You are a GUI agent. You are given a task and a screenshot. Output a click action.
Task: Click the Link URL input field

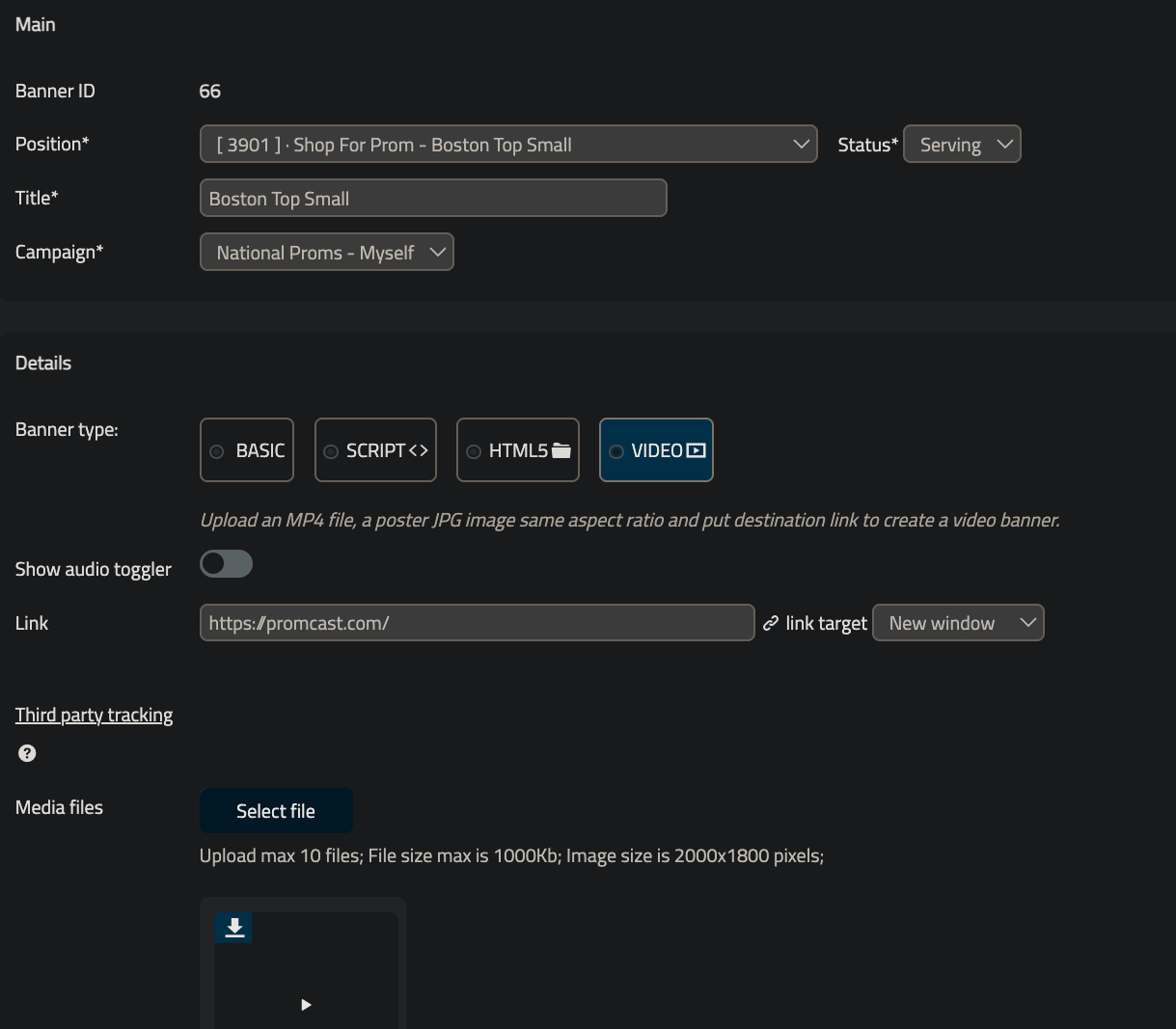477,623
